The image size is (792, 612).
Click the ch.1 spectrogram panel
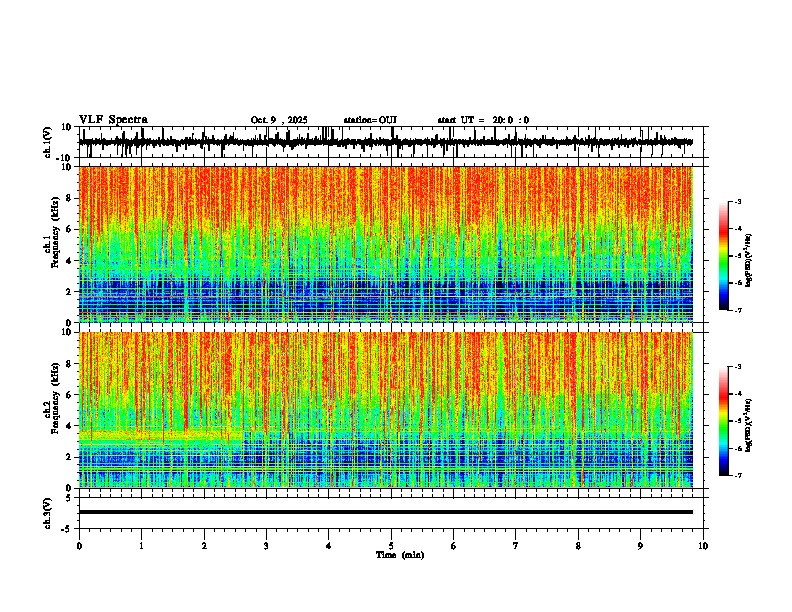pyautogui.click(x=386, y=244)
